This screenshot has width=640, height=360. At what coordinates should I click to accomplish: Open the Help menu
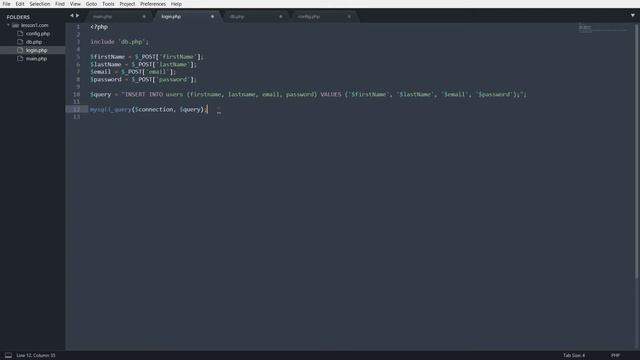coord(176,4)
